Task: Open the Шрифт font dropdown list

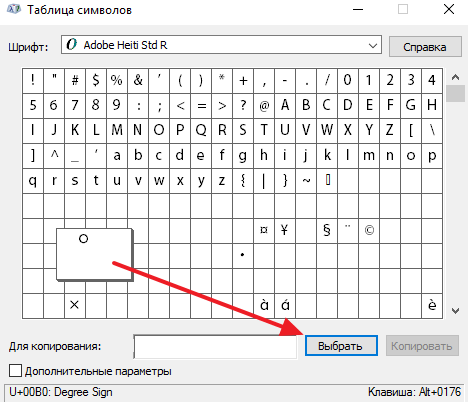Action: pyautogui.click(x=221, y=45)
